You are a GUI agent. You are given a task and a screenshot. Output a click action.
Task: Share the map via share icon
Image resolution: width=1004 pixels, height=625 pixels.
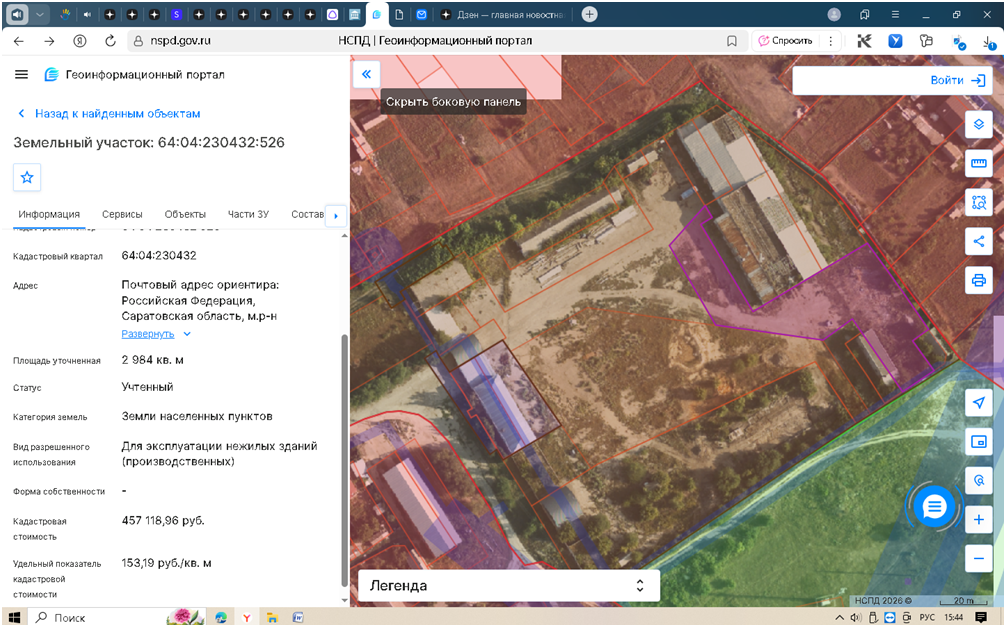pos(978,241)
